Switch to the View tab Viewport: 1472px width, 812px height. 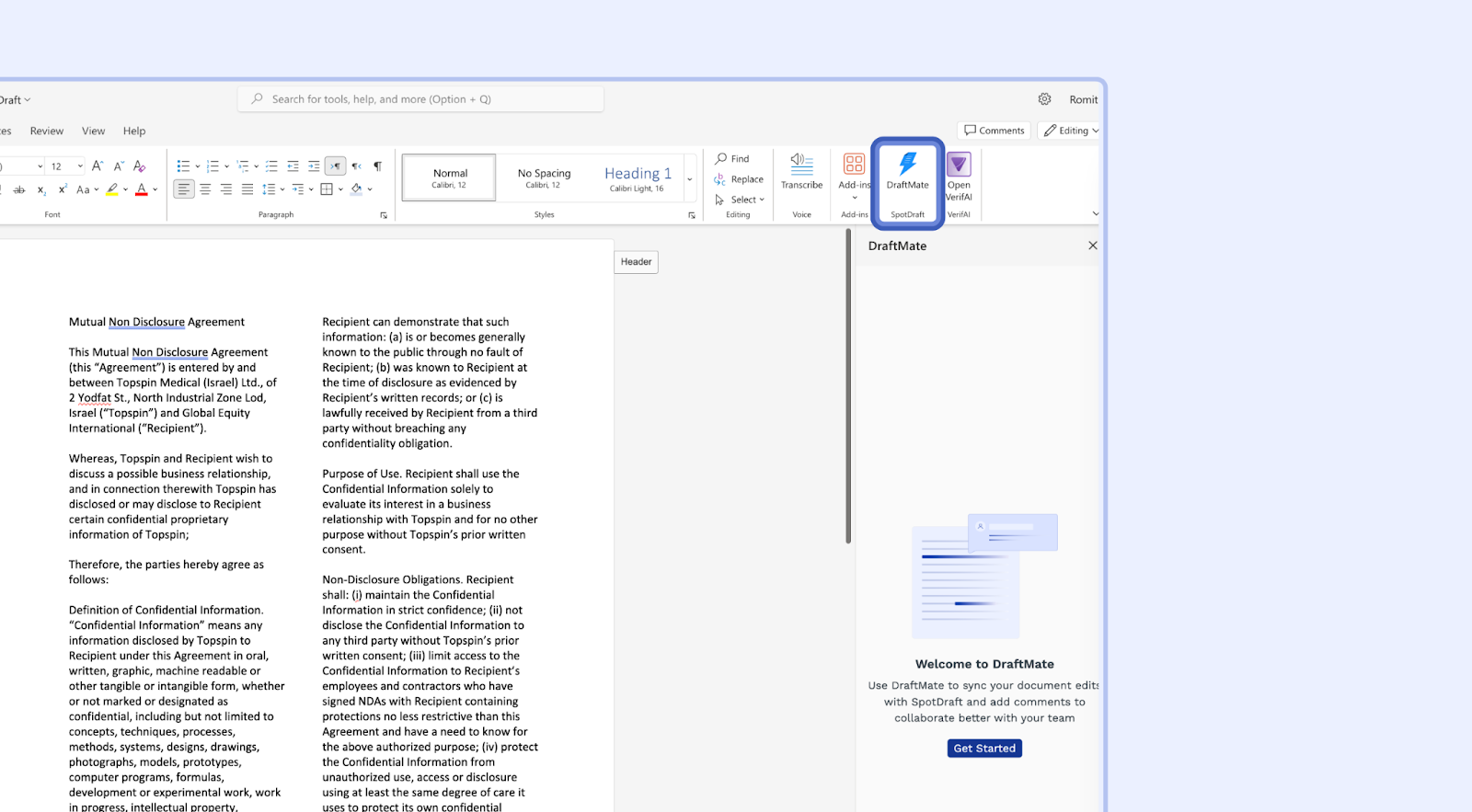point(93,131)
